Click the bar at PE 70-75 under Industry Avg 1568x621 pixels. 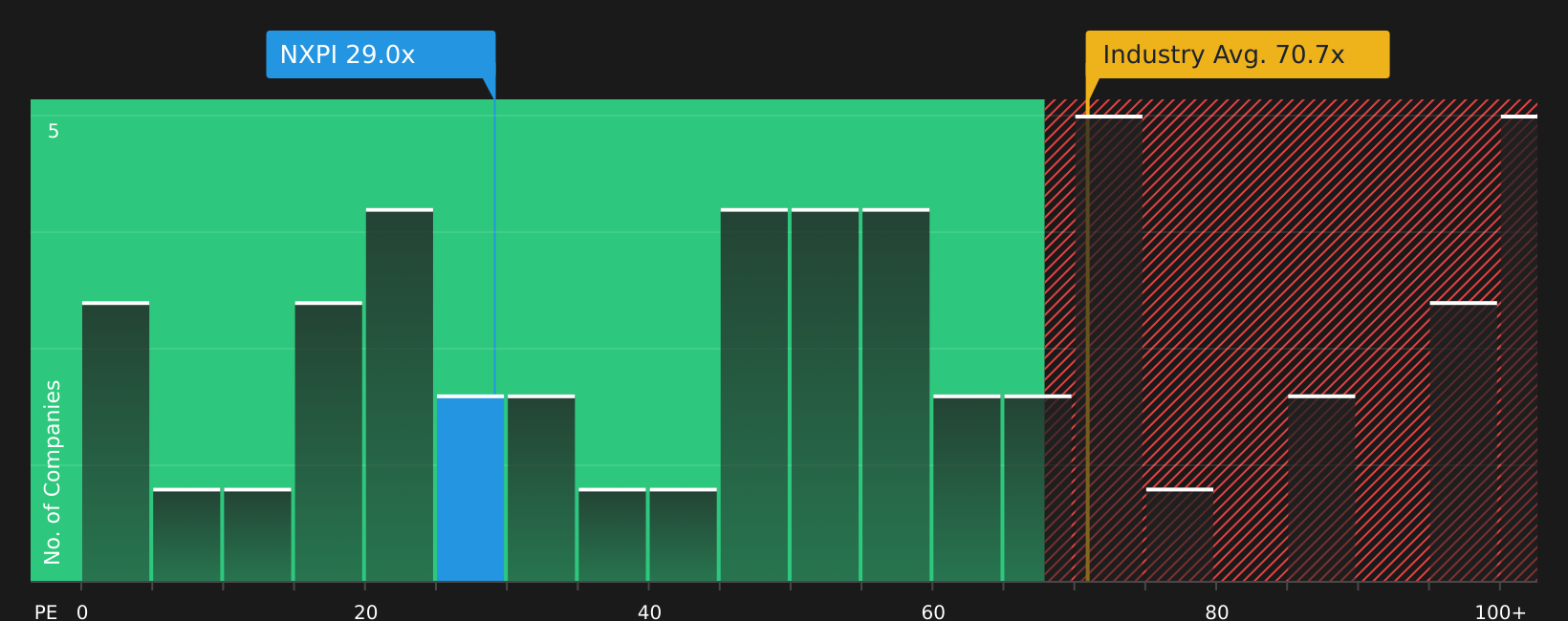pos(1109,349)
